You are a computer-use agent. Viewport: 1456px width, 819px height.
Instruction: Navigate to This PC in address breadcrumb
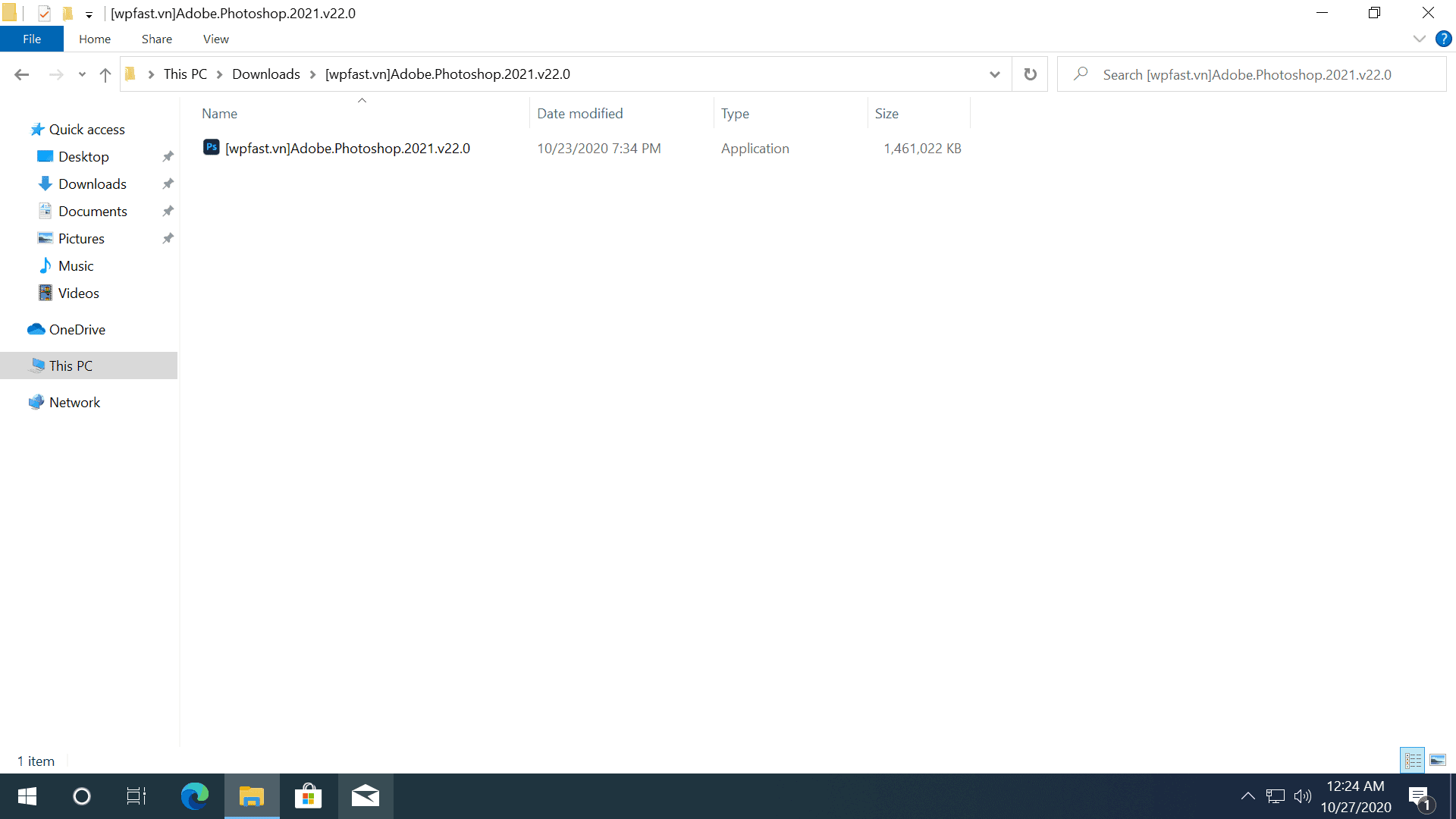click(185, 74)
